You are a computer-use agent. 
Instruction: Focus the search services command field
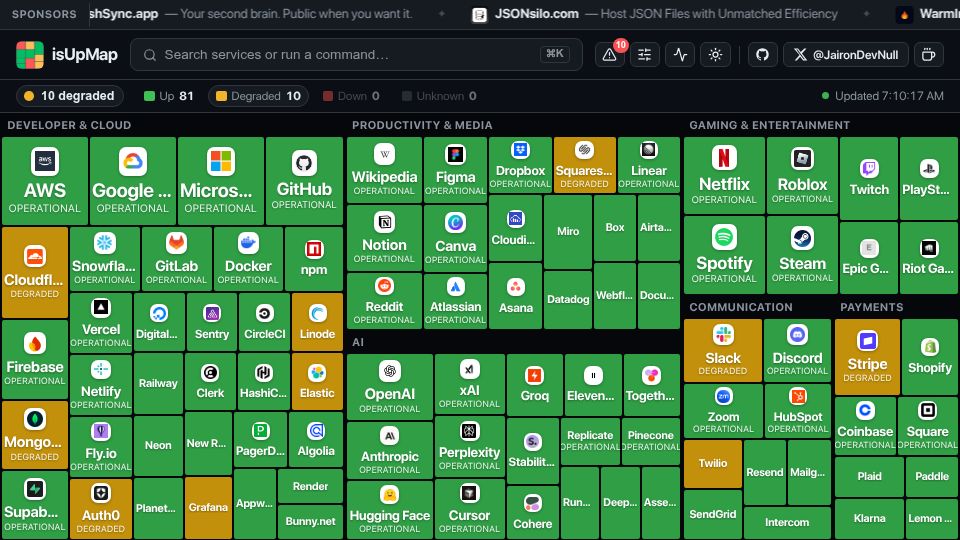(356, 54)
